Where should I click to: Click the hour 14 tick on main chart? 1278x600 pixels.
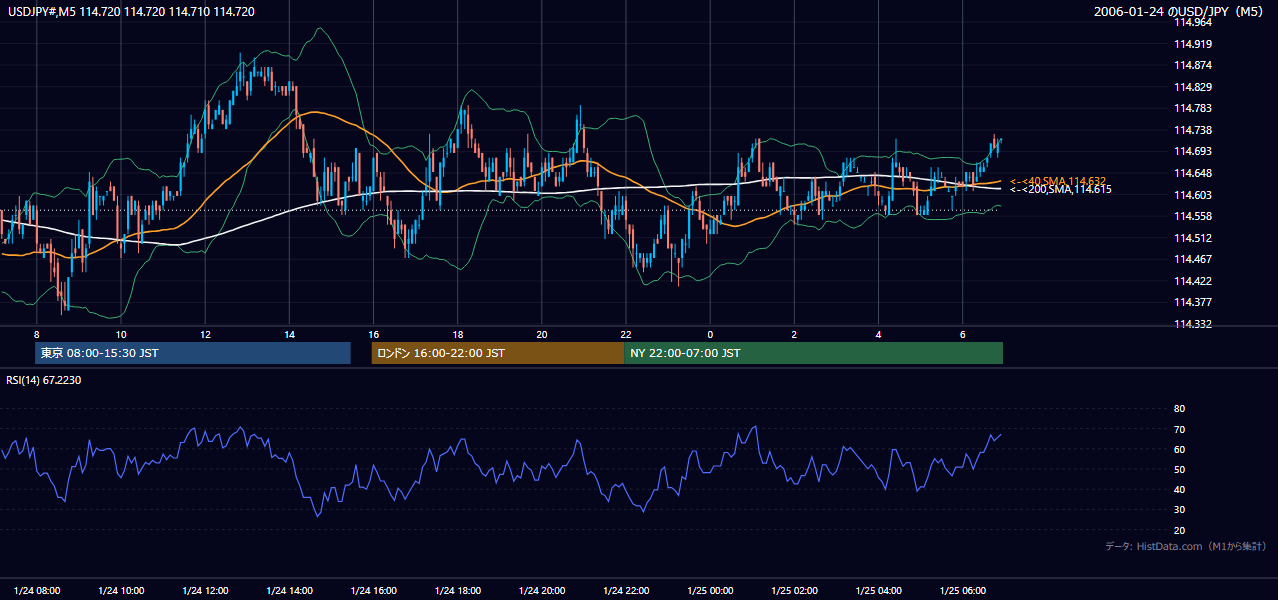pos(289,333)
